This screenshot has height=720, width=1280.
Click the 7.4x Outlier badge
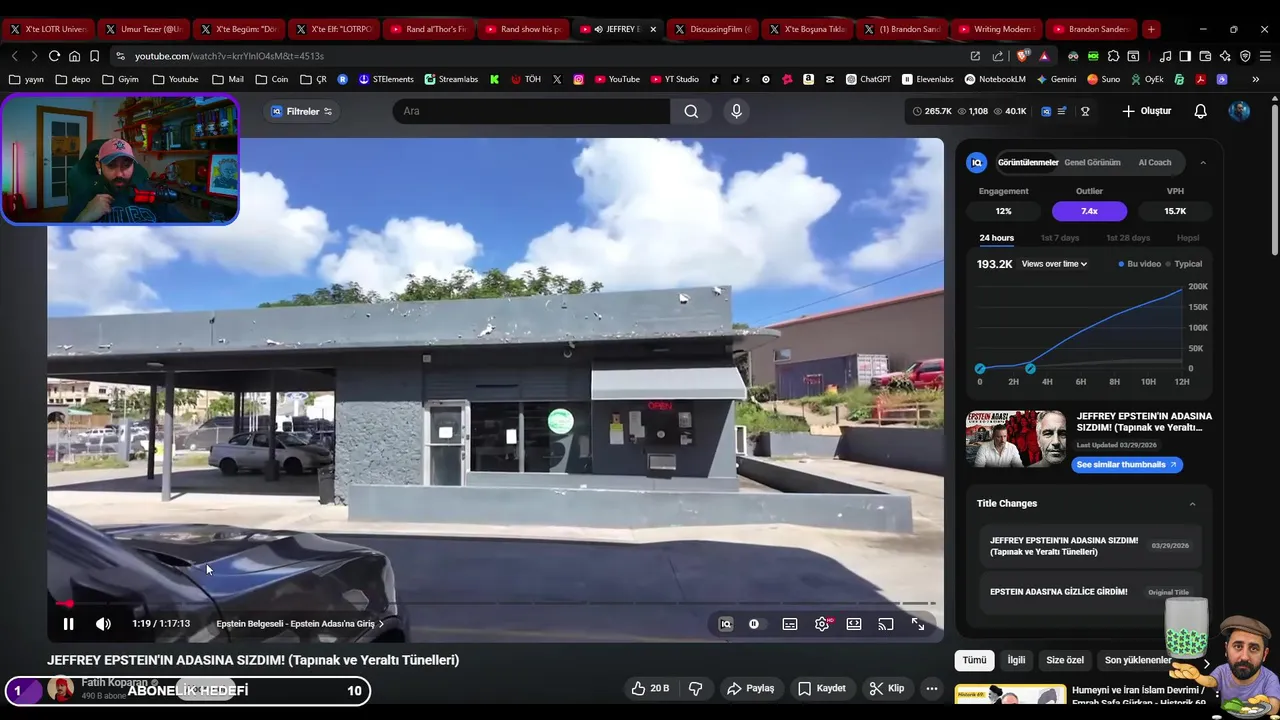point(1089,211)
